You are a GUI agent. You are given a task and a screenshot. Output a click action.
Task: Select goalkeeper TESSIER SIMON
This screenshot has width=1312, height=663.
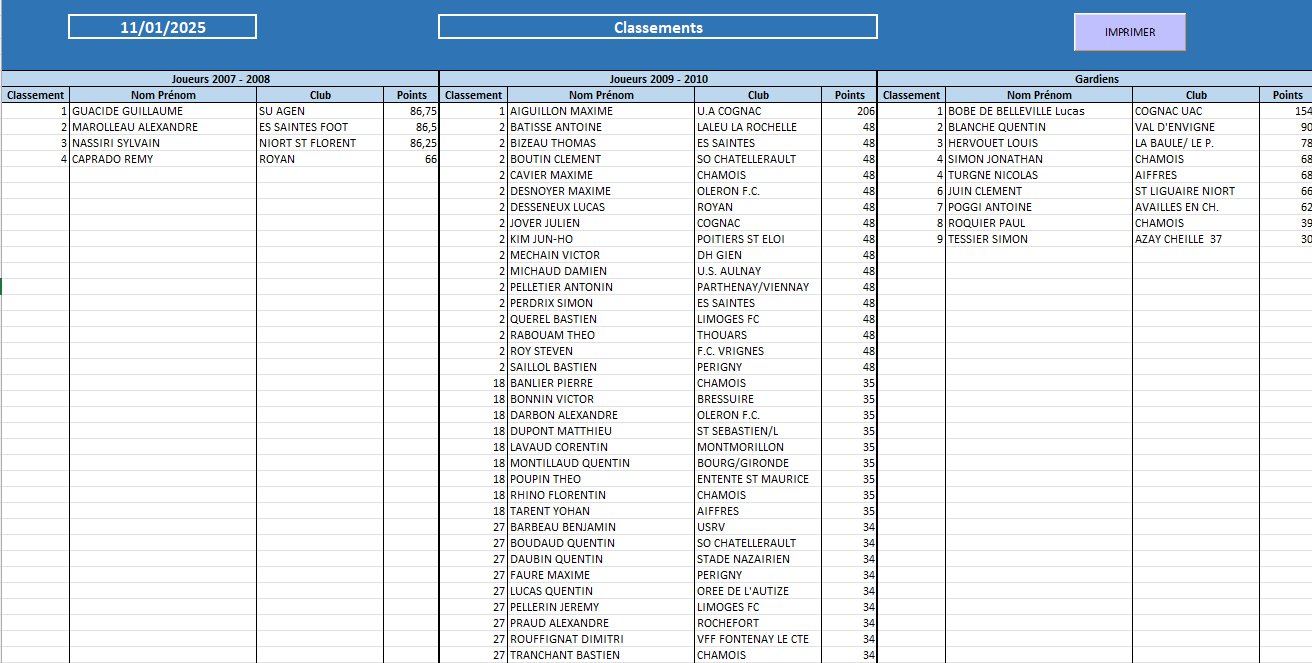click(1039, 239)
